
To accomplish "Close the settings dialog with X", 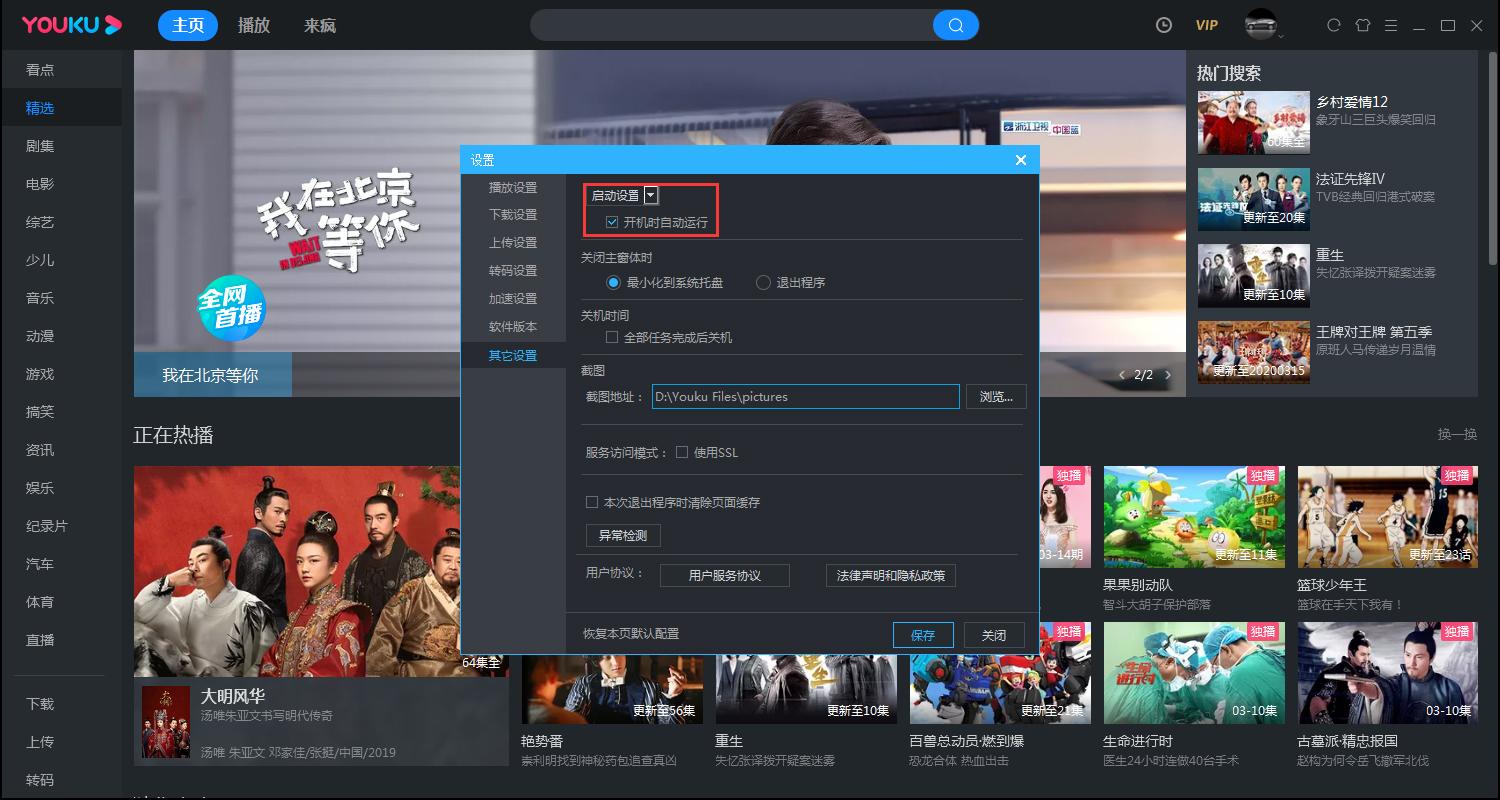I will (1021, 160).
